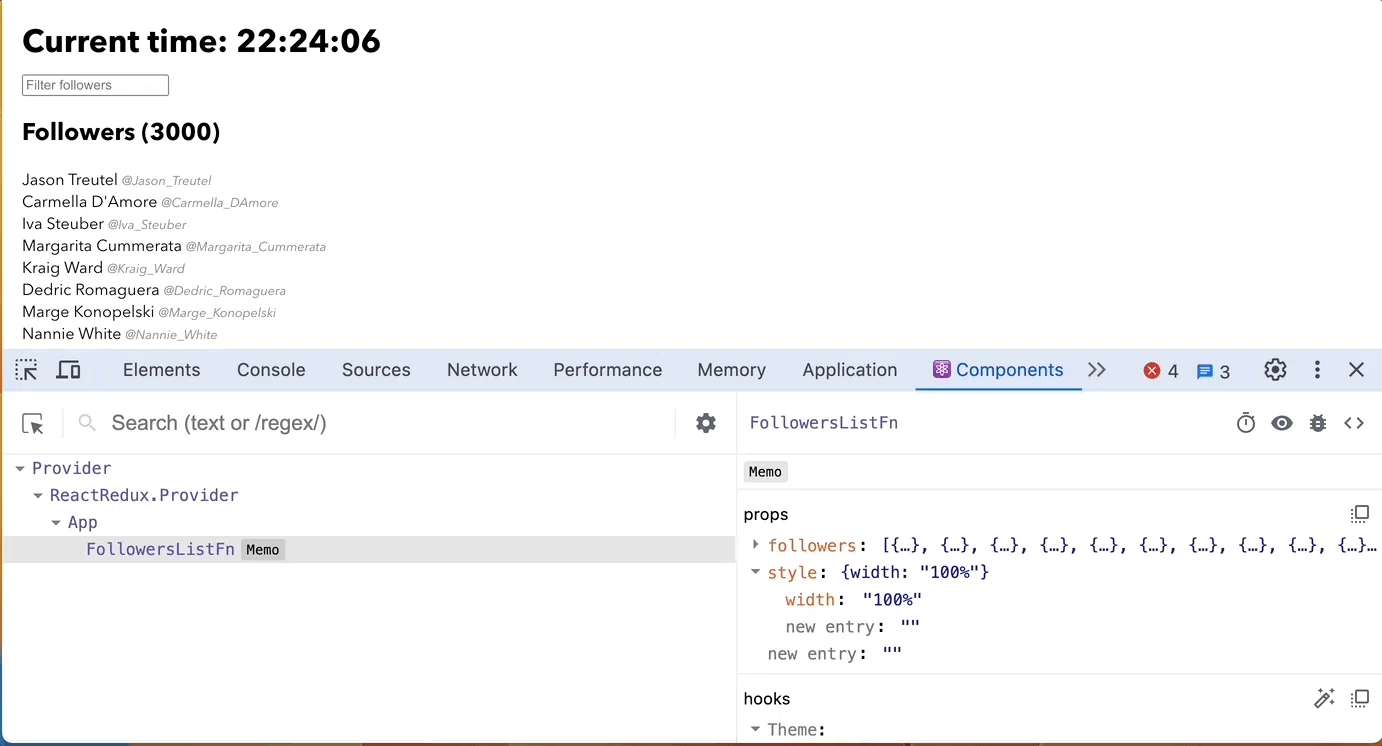Switch to the Network tab

click(482, 370)
